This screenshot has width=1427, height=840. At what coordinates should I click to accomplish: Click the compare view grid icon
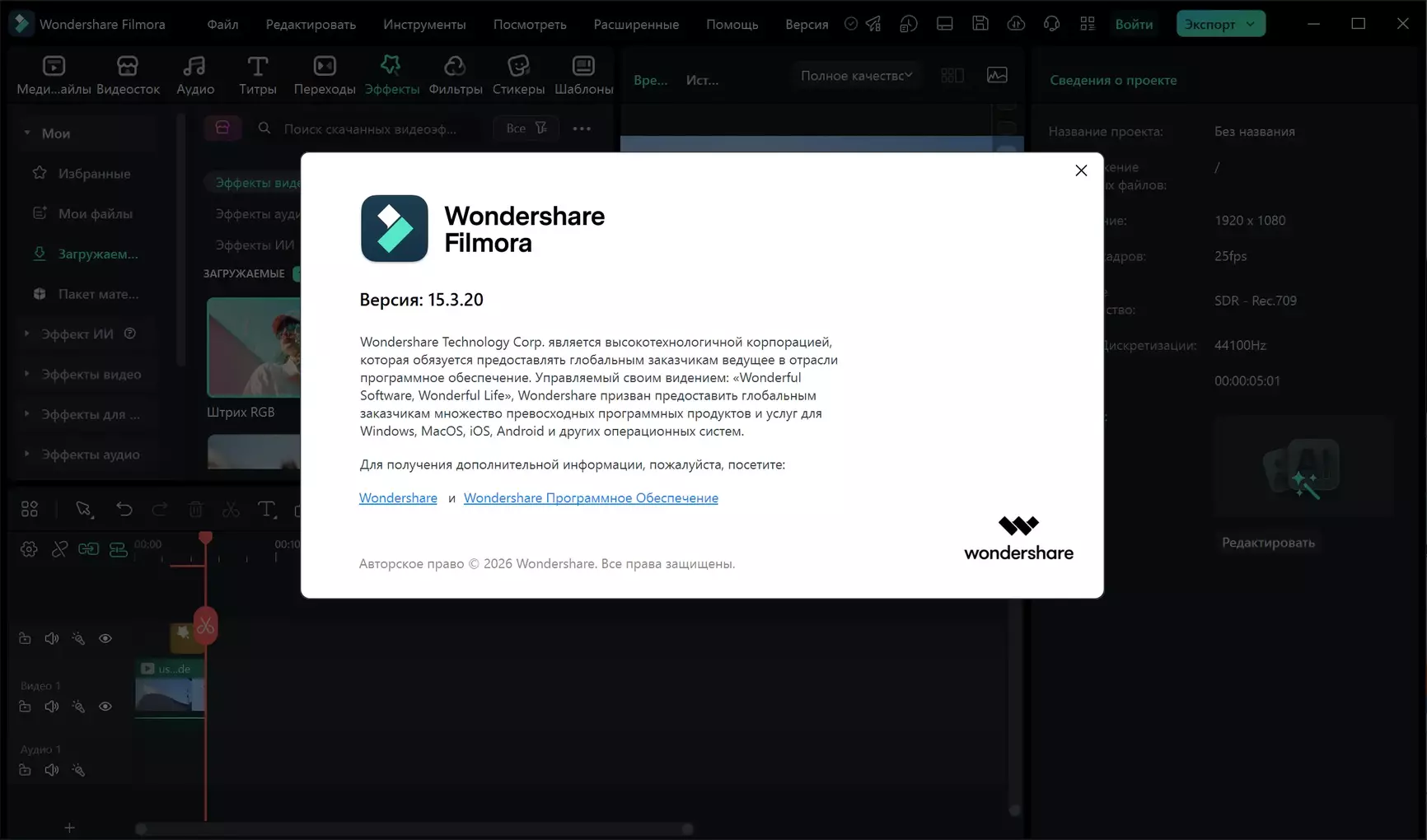[x=952, y=76]
